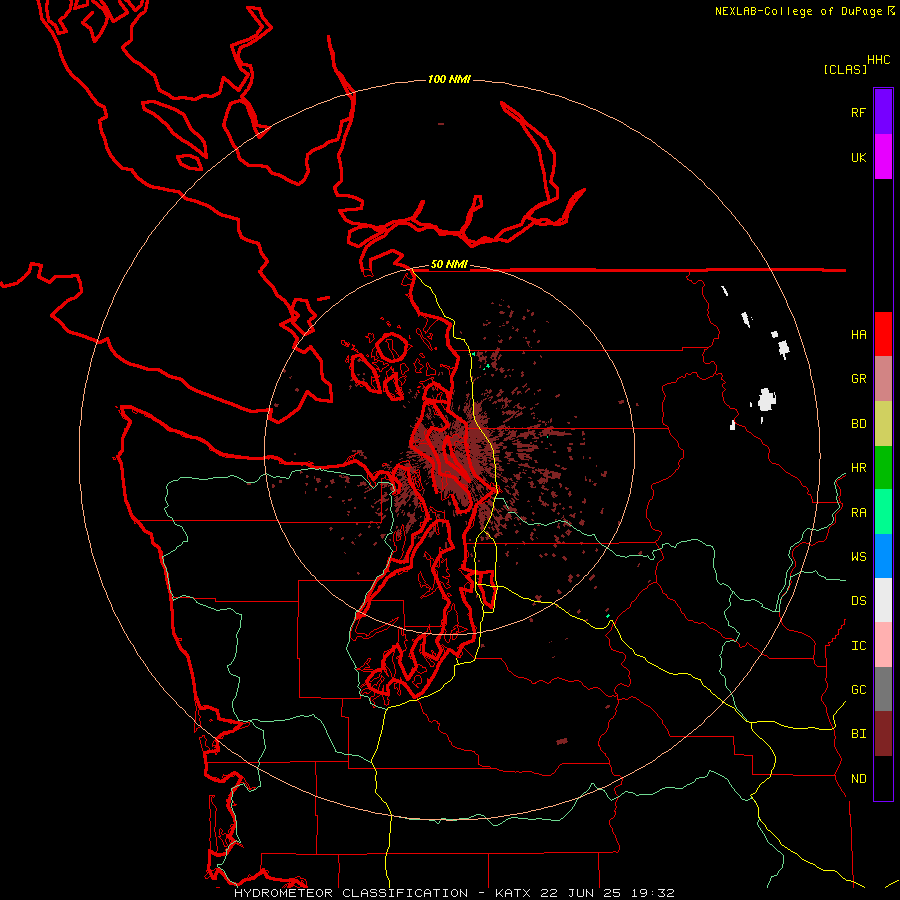
Task: Select the GC gray legend swatch
Action: 883,689
